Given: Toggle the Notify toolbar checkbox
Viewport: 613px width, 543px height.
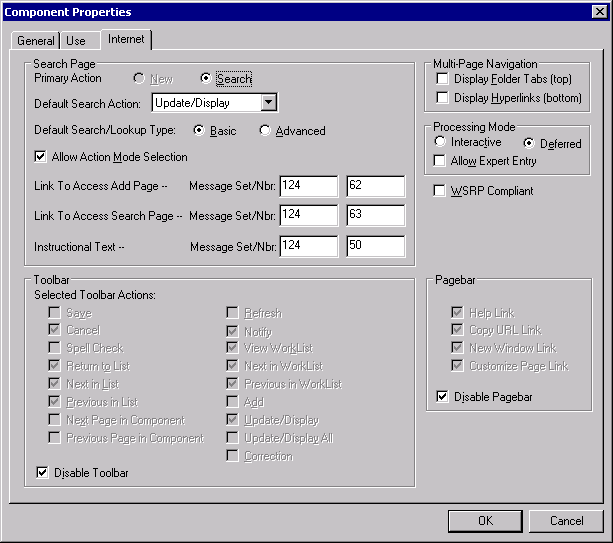Looking at the screenshot, I should pyautogui.click(x=232, y=332).
